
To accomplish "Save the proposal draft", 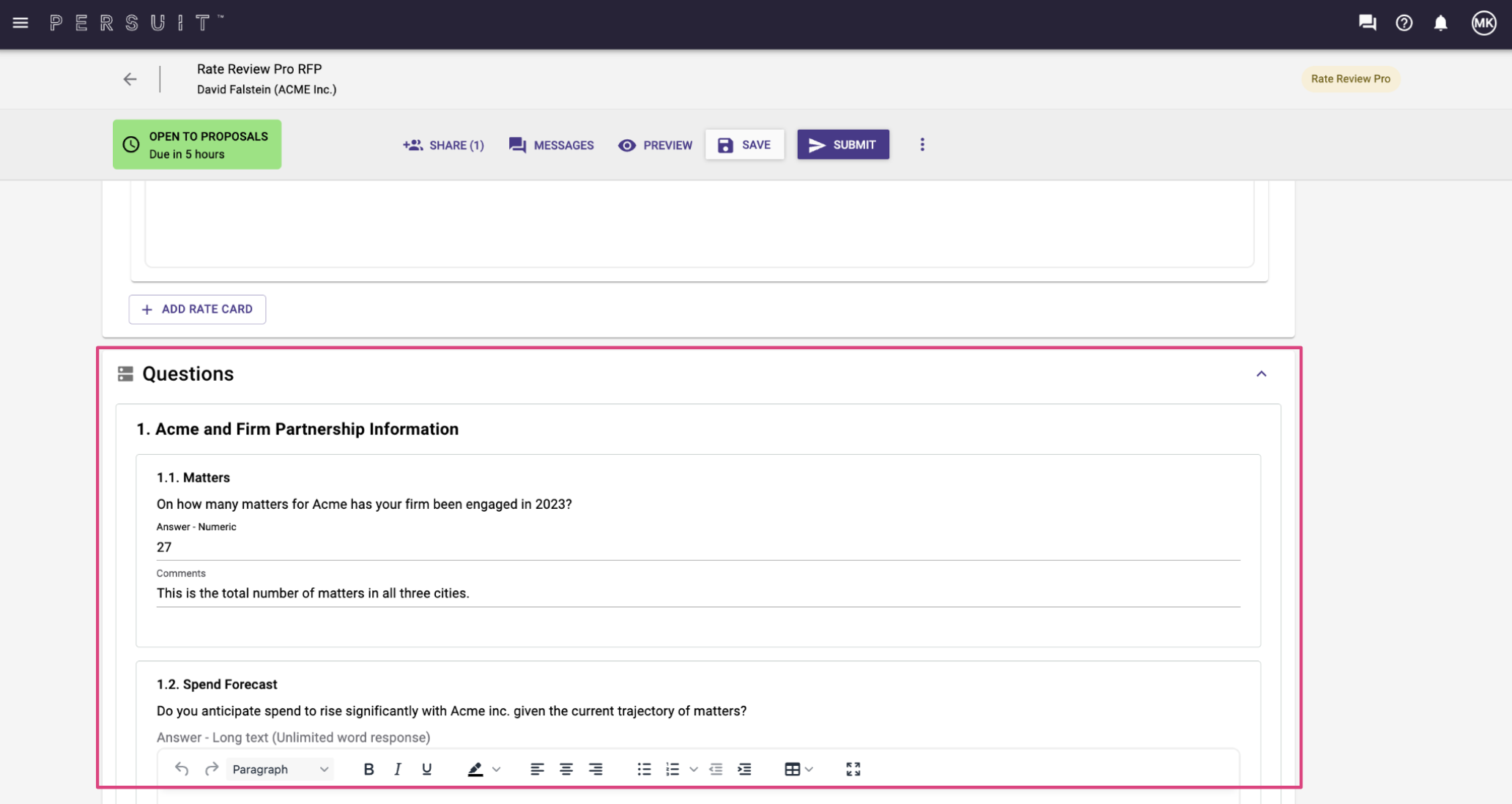I will 744,144.
